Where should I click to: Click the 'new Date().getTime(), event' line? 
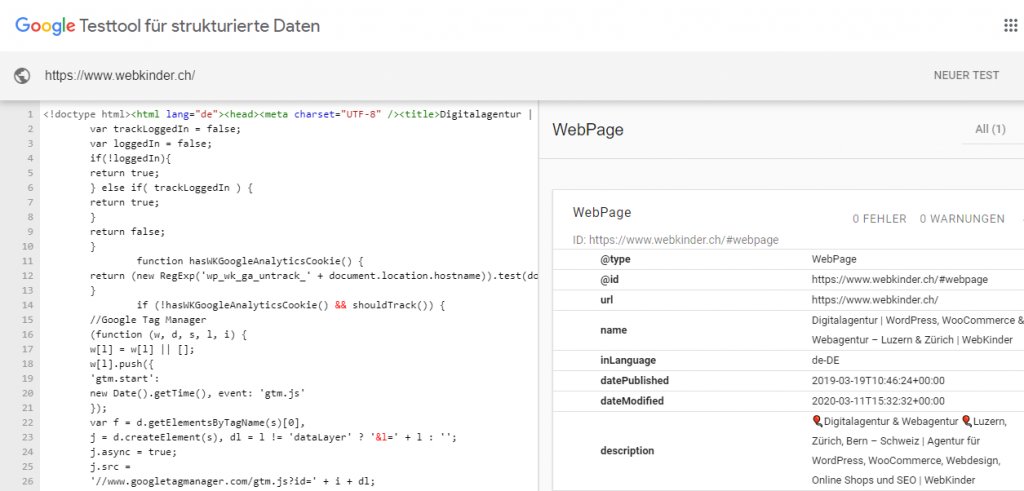pos(198,394)
